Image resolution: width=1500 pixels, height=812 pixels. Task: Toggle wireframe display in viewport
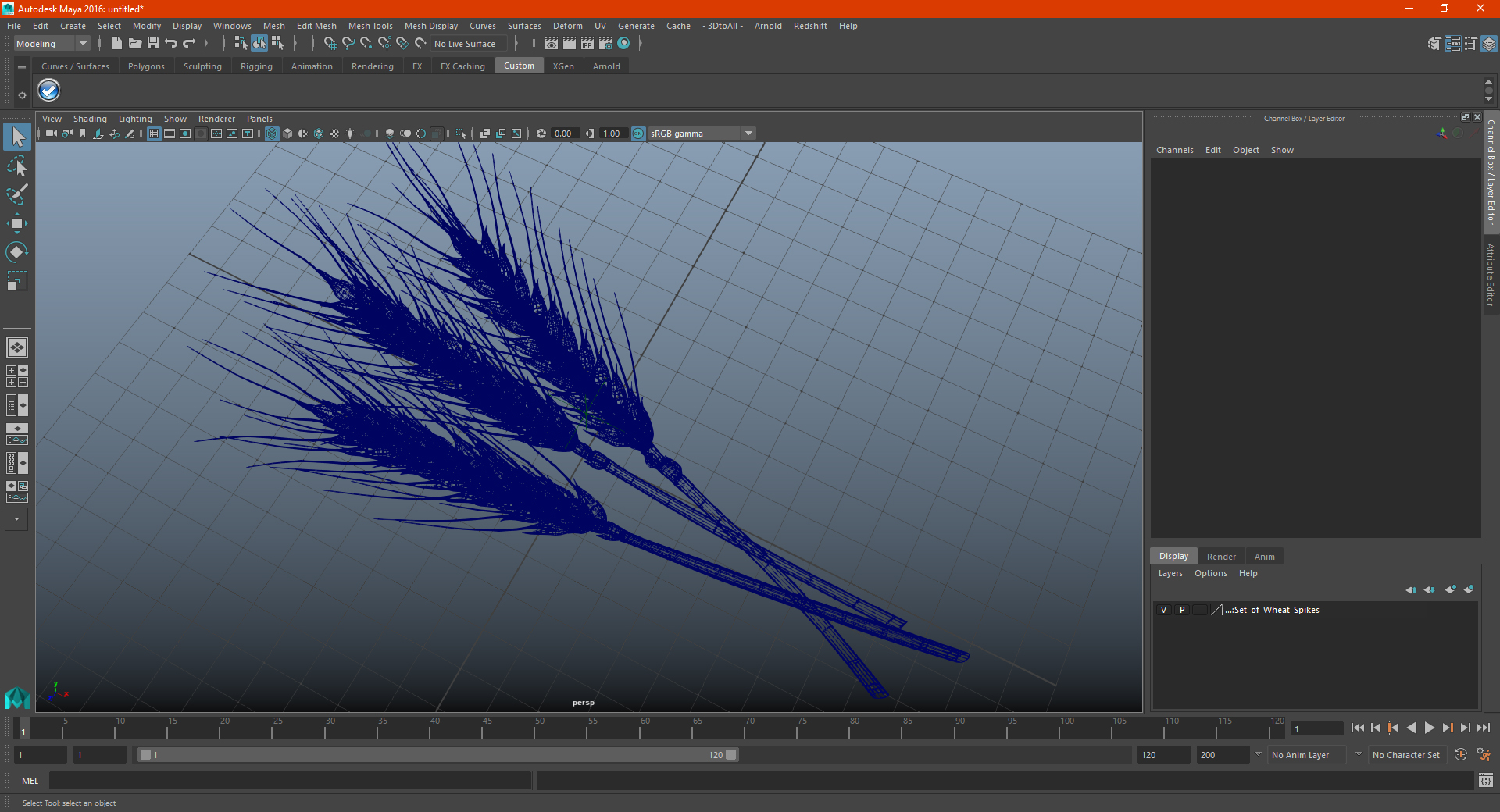272,134
